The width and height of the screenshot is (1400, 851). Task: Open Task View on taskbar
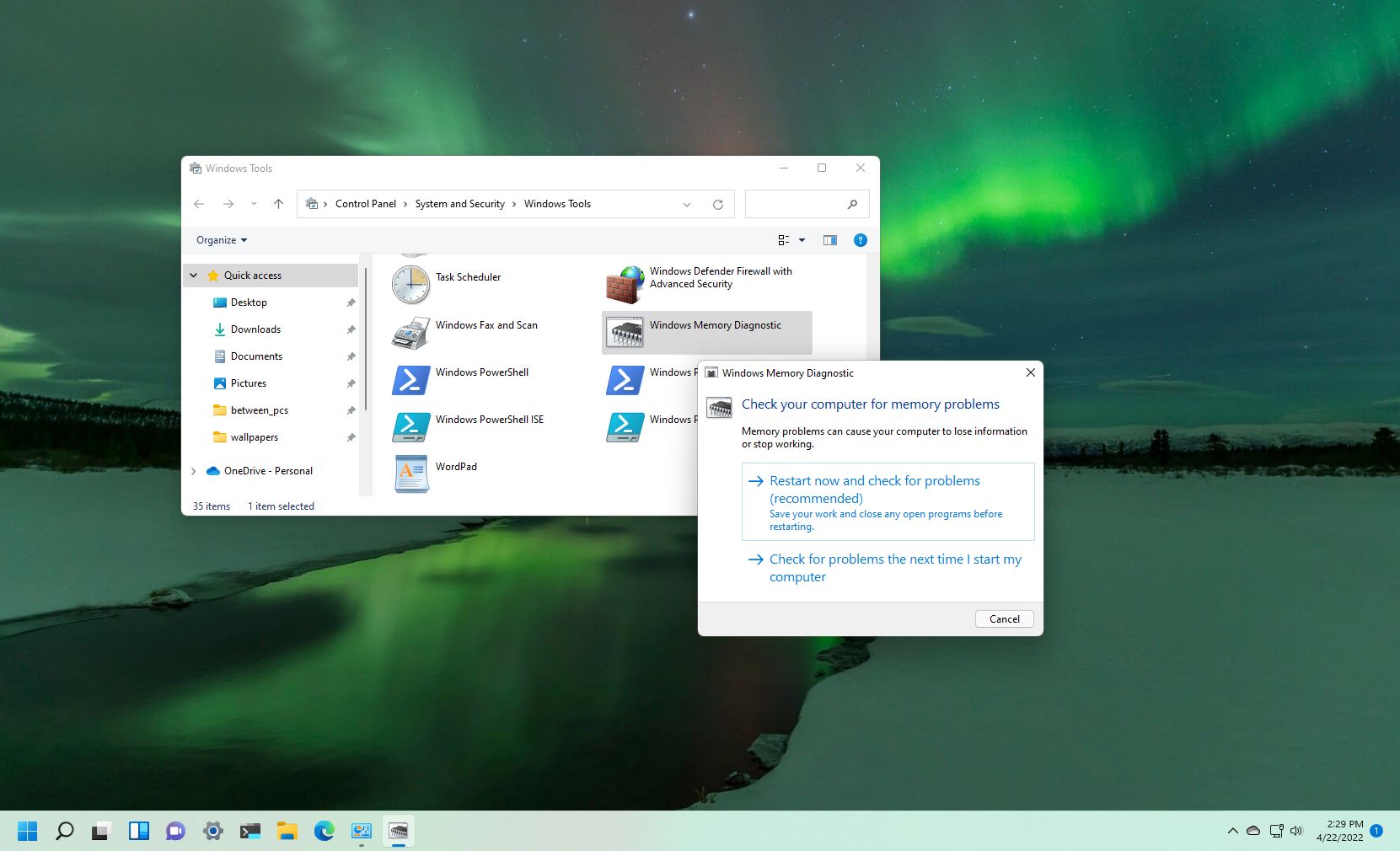(102, 831)
